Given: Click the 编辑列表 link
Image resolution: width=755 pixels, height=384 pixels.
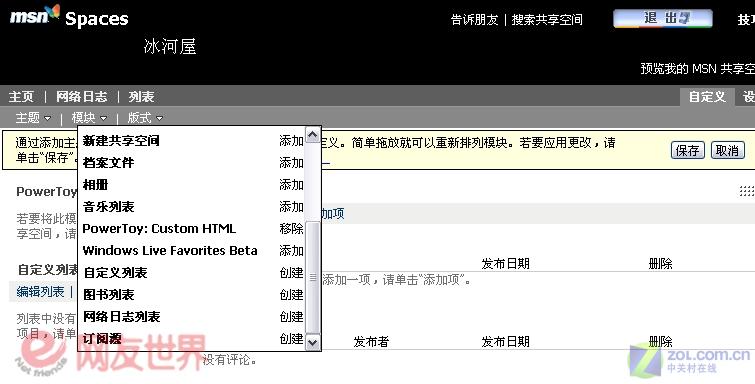Looking at the screenshot, I should tap(40, 291).
